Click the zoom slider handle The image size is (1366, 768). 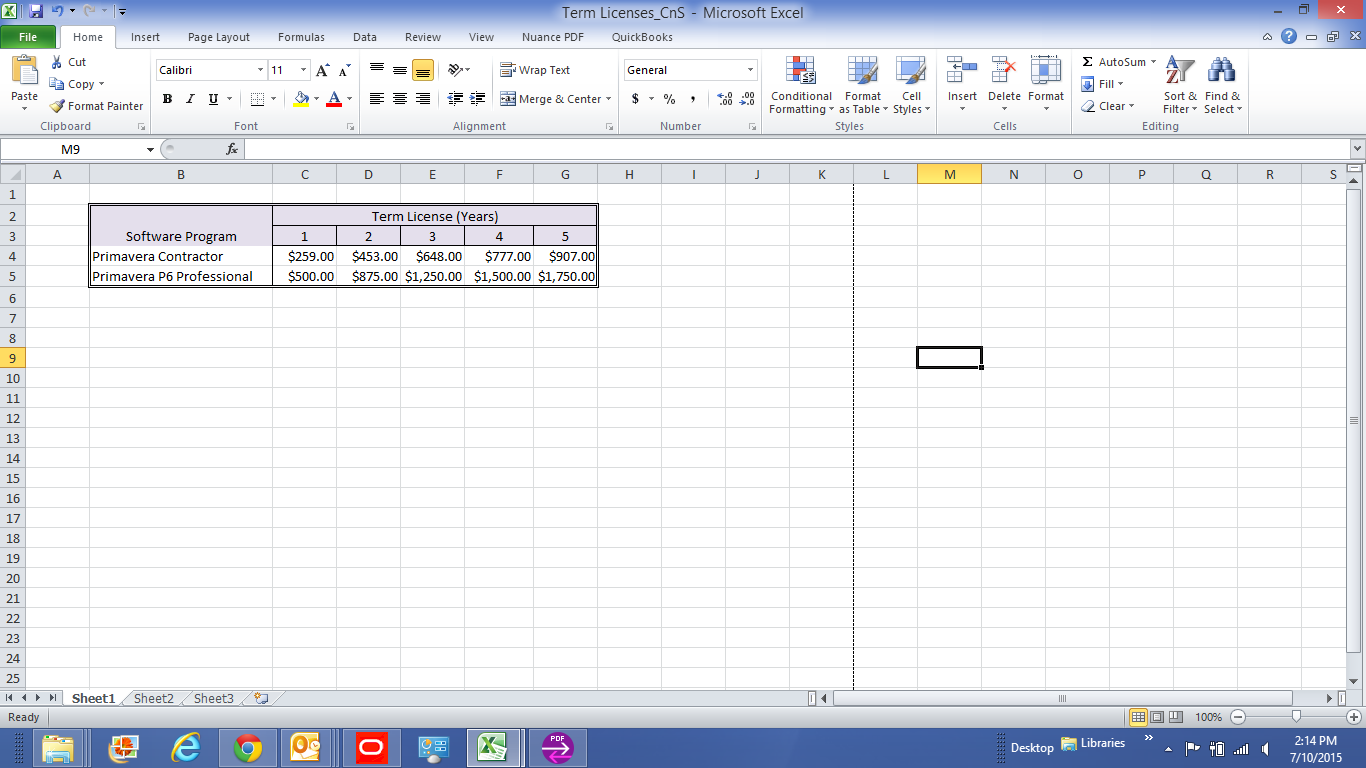click(x=1296, y=717)
